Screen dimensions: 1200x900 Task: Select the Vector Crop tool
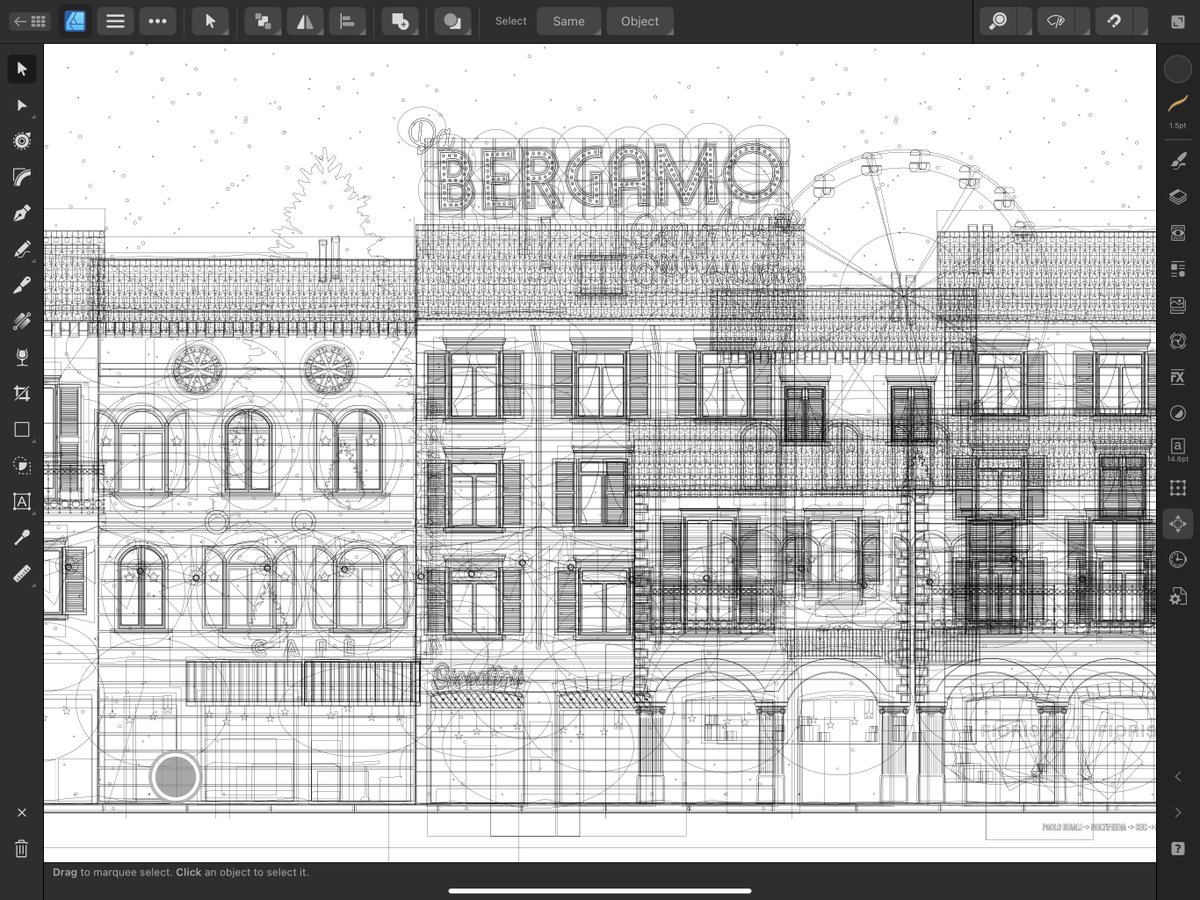(21, 394)
